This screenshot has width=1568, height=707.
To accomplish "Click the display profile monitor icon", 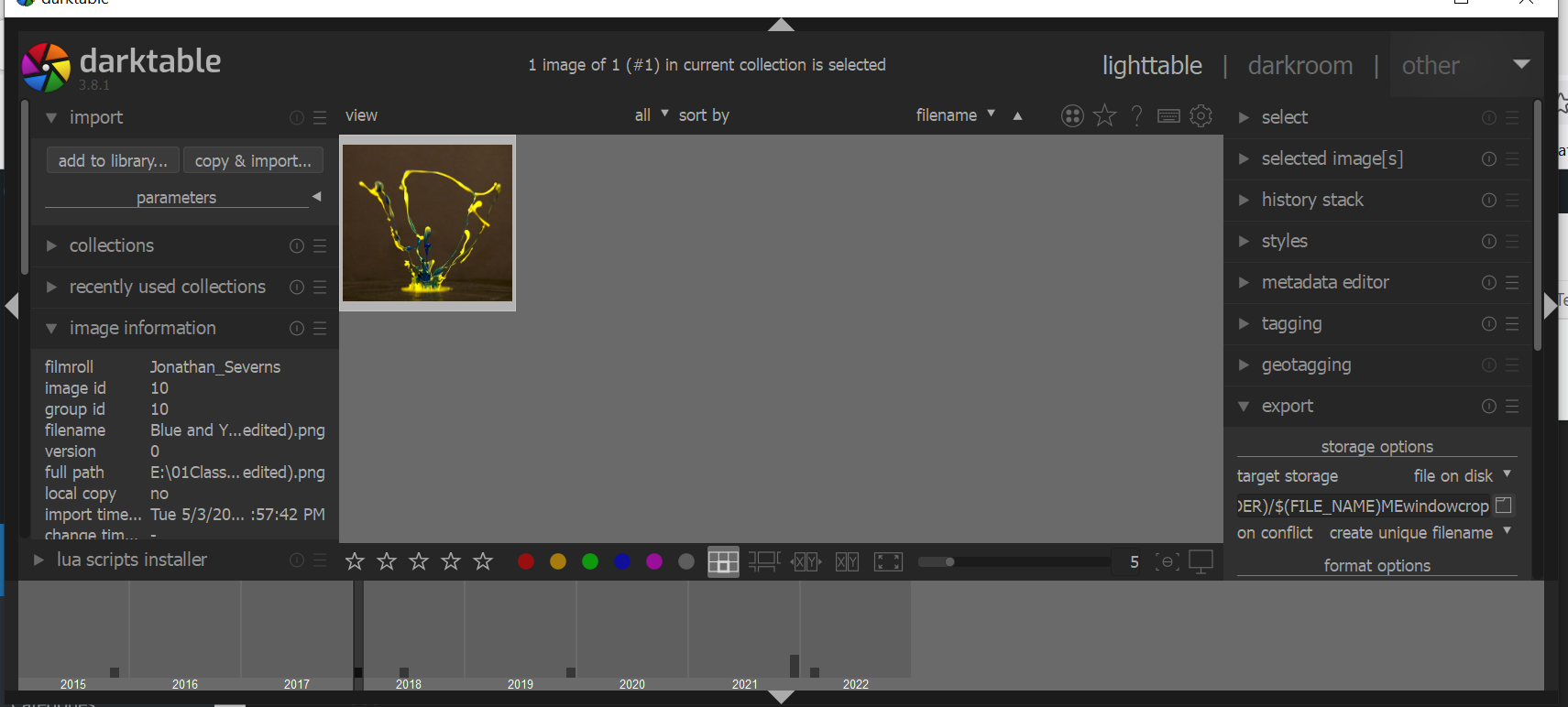I will 1201,561.
